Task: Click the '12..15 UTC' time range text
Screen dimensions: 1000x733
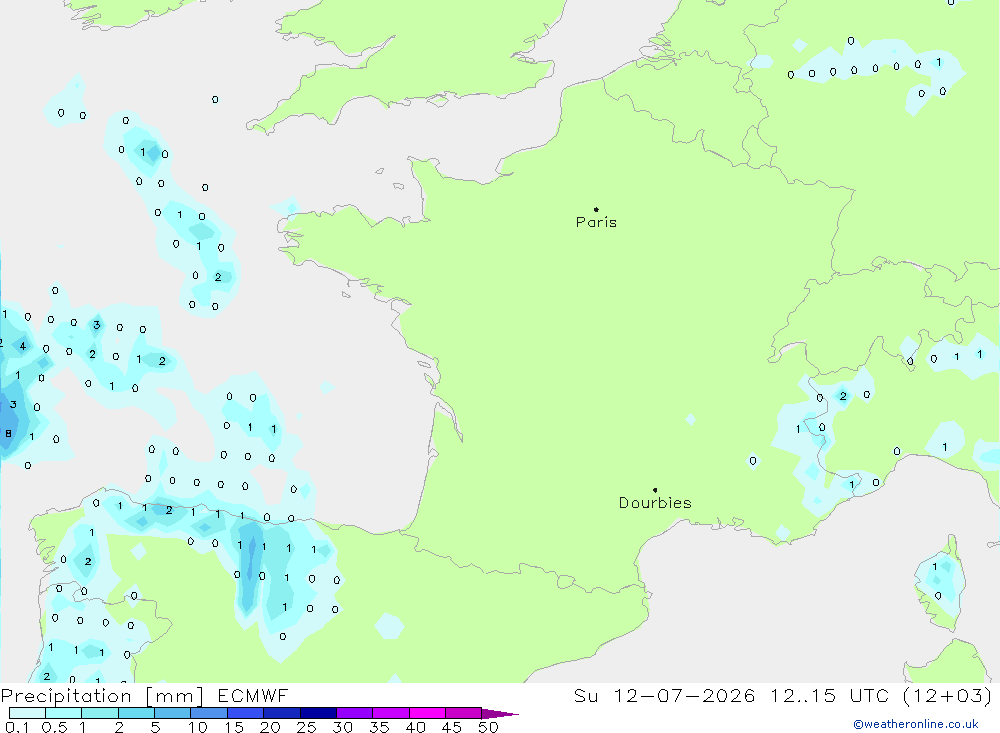Action: [832, 695]
